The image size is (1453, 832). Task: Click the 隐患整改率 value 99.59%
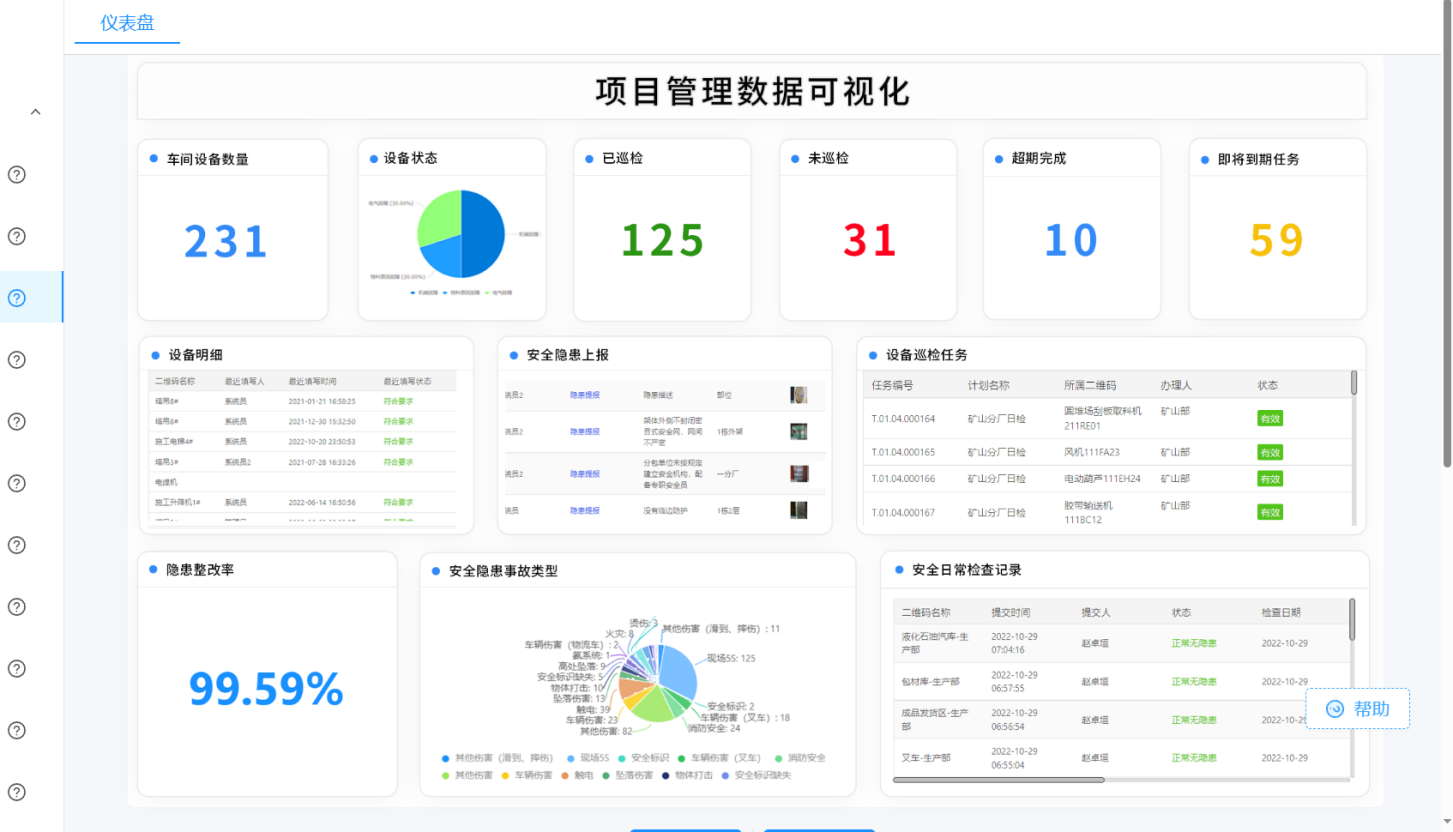[x=266, y=688]
